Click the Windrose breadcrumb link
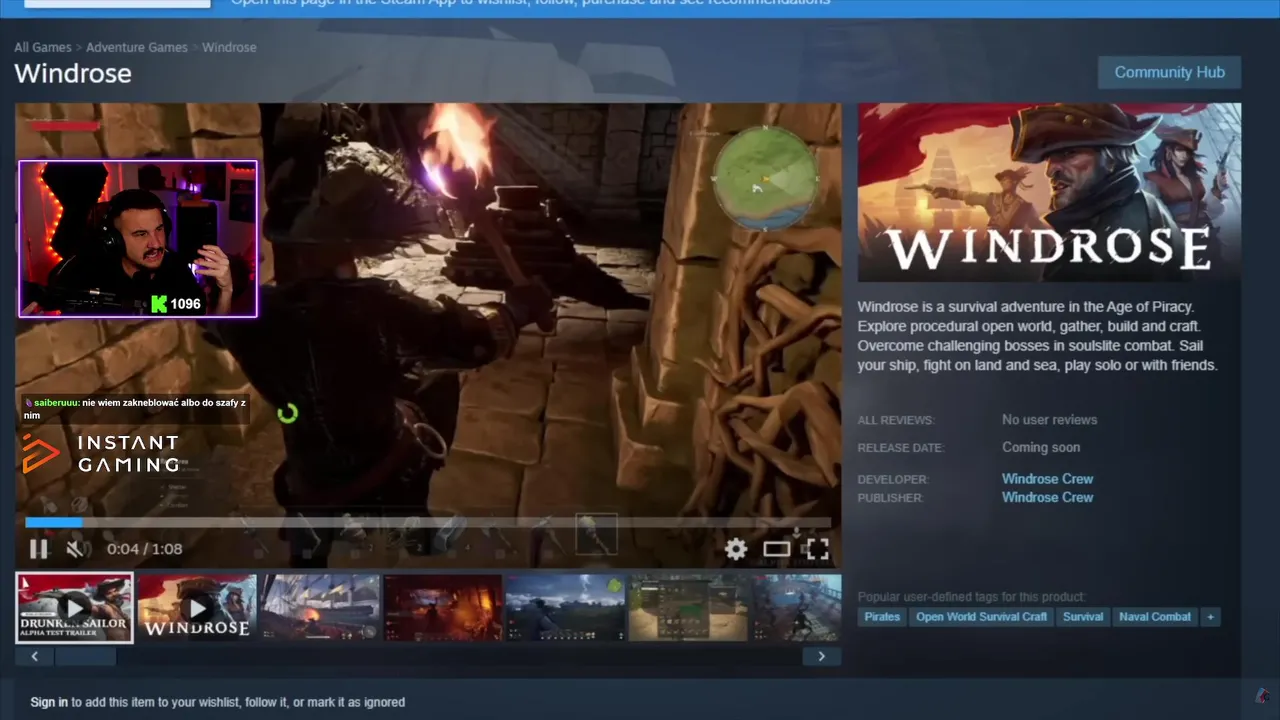1280x720 pixels. [229, 47]
